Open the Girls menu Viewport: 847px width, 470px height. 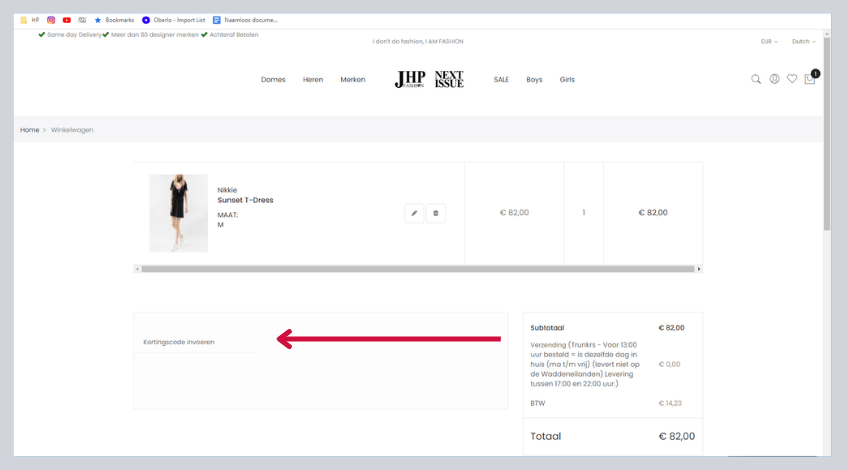tap(567, 79)
